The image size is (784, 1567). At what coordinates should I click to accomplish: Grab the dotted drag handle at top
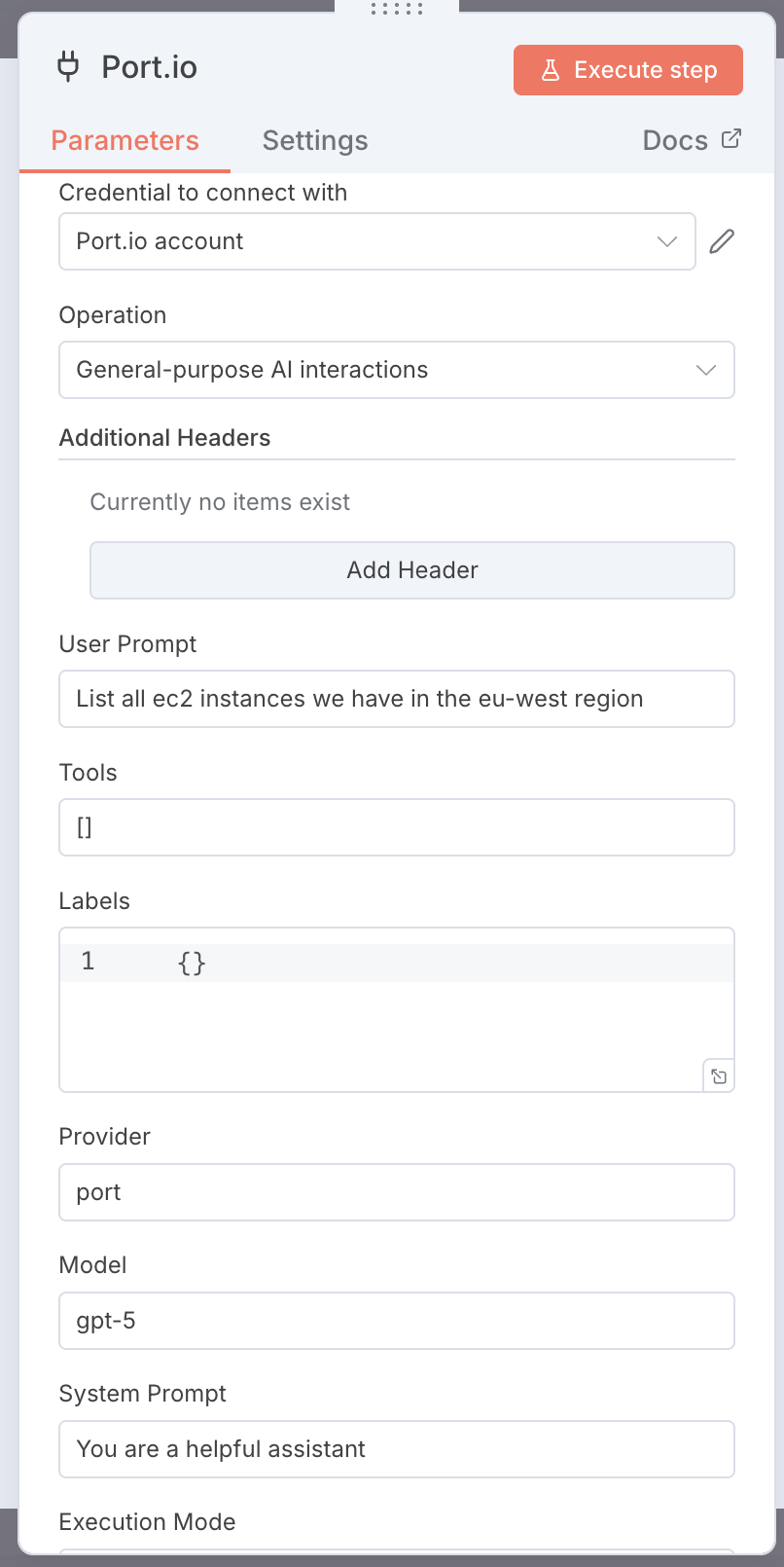pyautogui.click(x=397, y=9)
